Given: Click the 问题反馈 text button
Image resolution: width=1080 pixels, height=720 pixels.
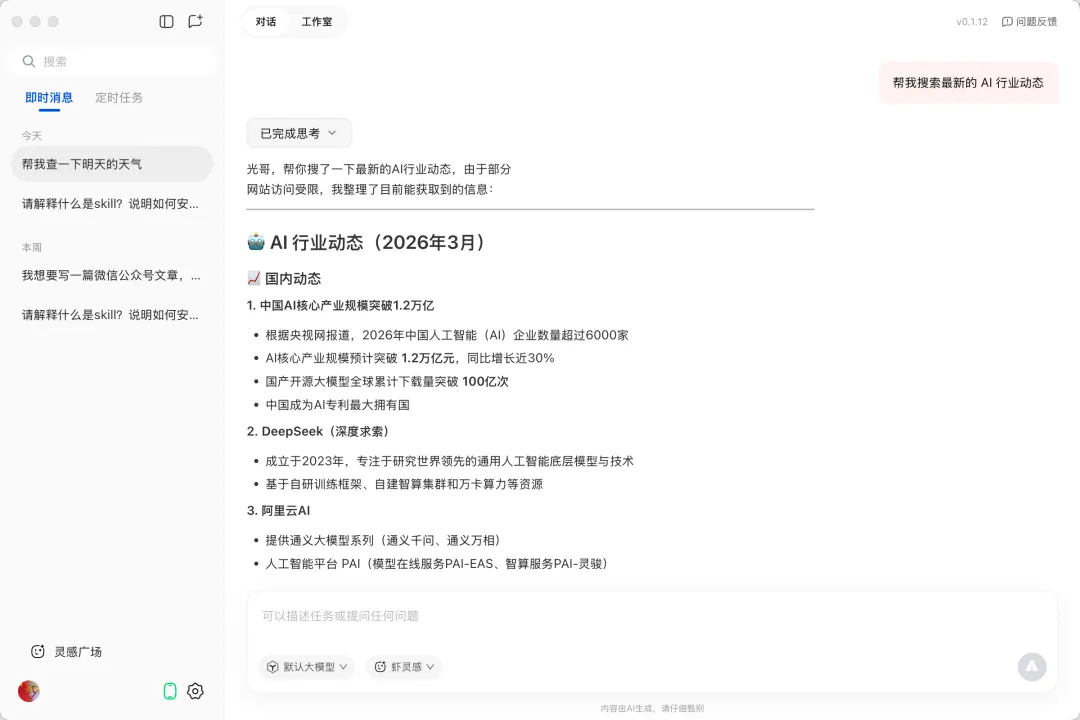Looking at the screenshot, I should coord(1036,22).
